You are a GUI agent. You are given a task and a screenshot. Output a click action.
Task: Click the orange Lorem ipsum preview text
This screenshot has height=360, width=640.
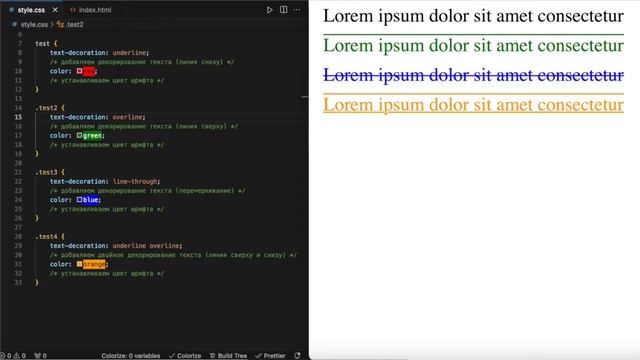473,104
